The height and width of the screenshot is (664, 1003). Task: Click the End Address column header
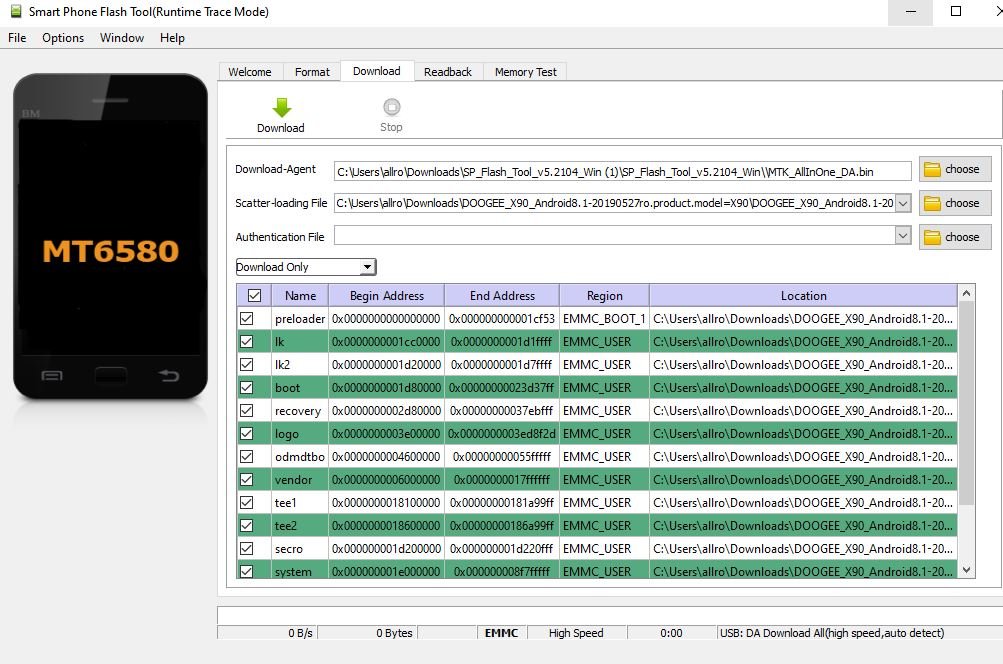click(502, 296)
